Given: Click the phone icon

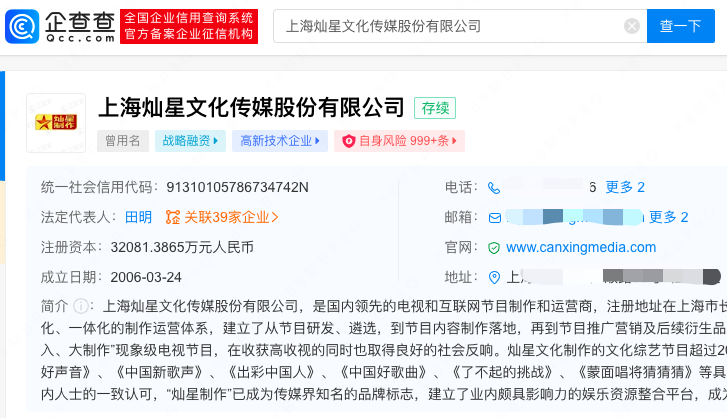Looking at the screenshot, I should click(x=494, y=188).
